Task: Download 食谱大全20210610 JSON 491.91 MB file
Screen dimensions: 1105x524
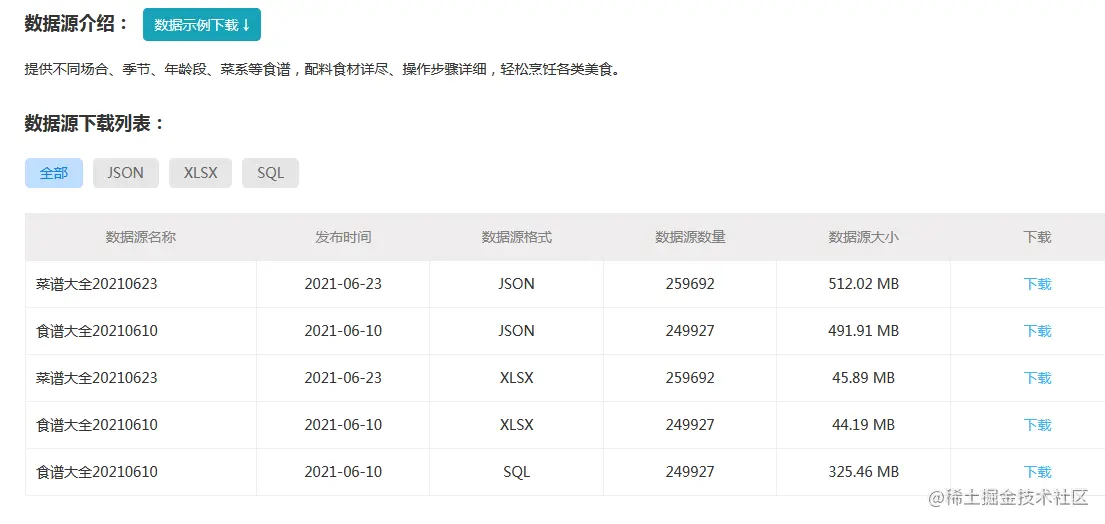Action: 1037,331
